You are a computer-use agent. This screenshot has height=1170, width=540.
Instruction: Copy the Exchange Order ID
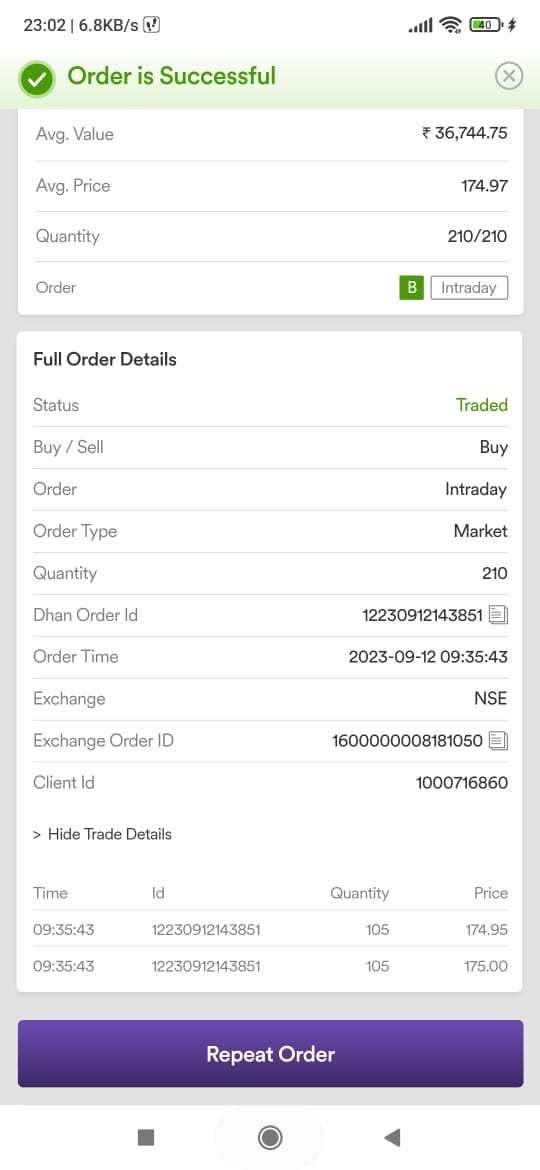click(498, 741)
